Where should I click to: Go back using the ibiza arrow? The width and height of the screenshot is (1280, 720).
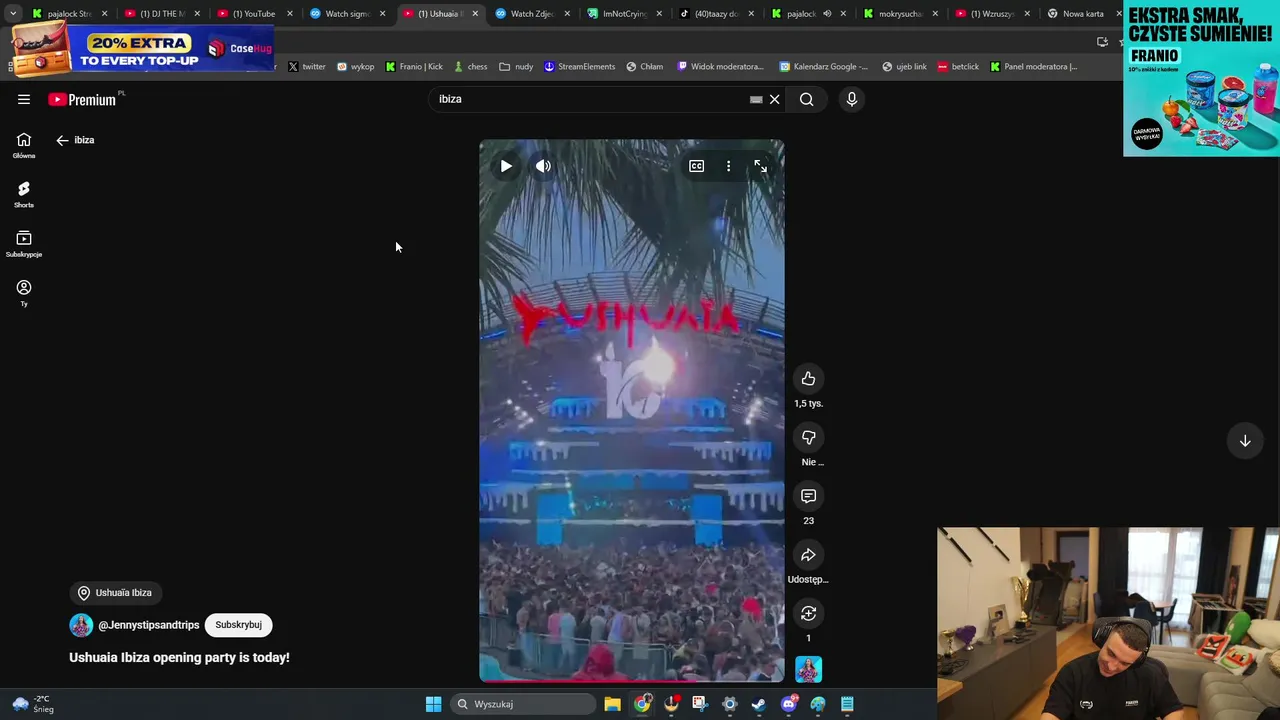[x=62, y=140]
